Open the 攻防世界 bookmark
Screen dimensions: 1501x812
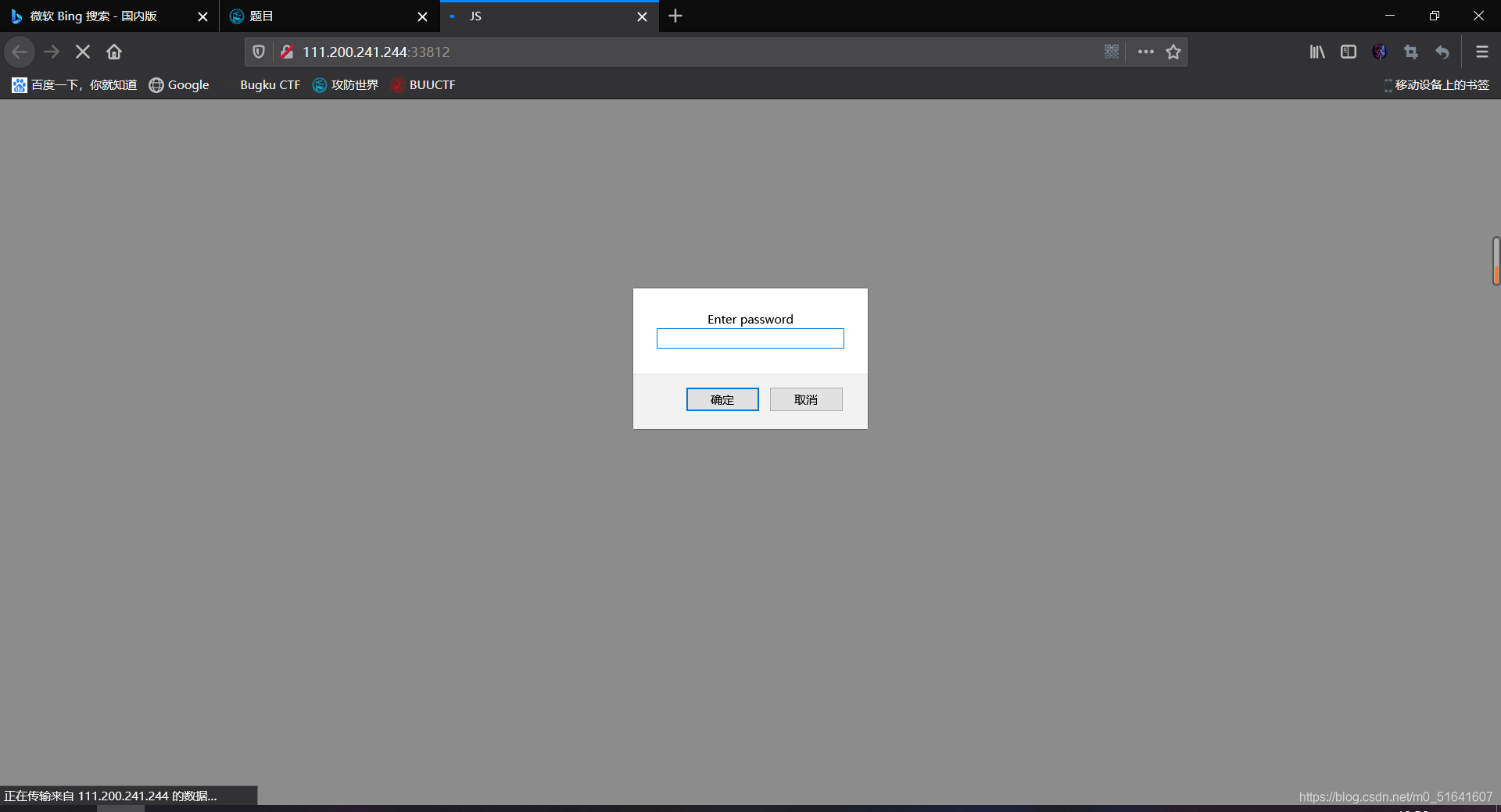(345, 84)
